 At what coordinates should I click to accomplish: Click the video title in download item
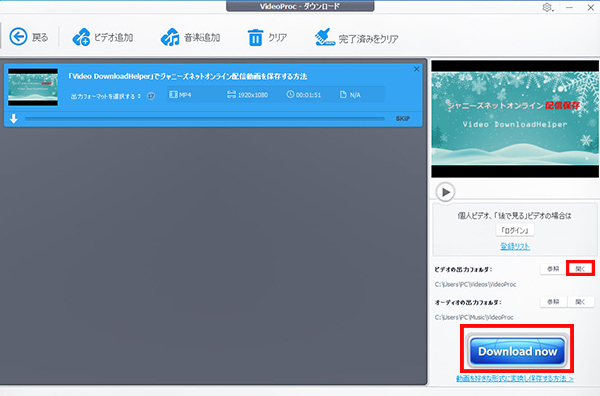[188, 76]
